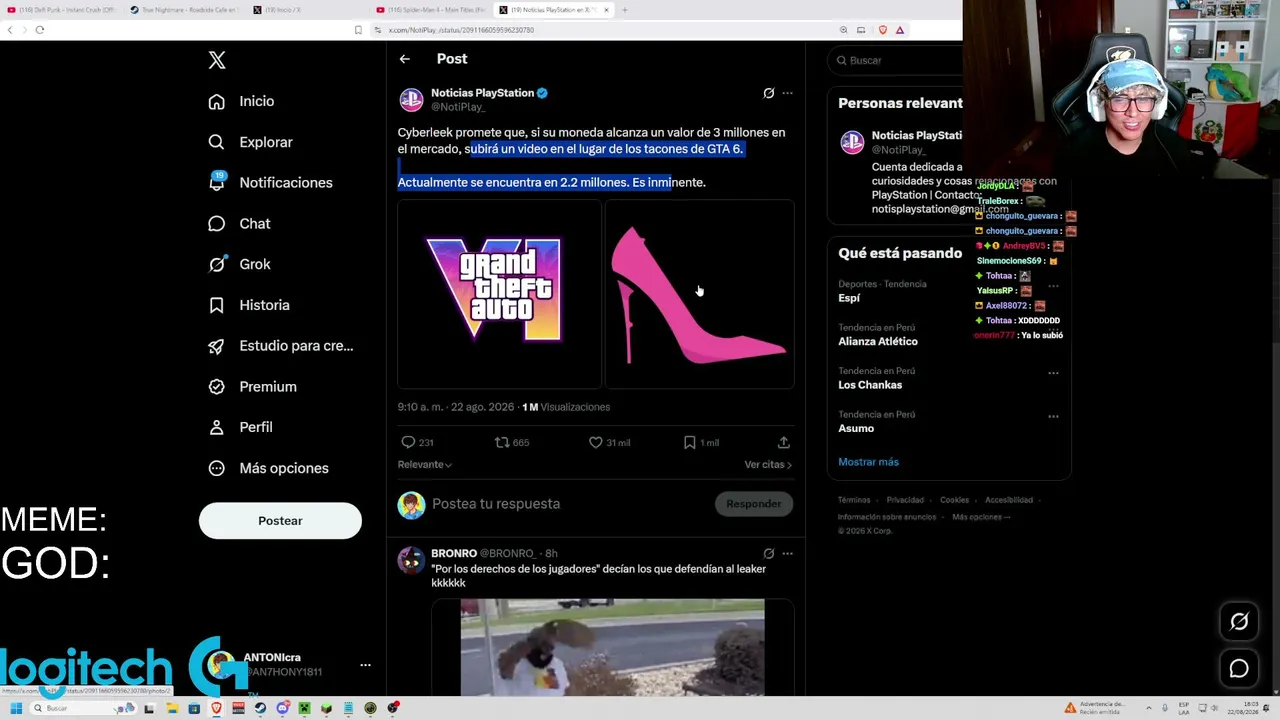Open the main post's more options menu
1280x720 pixels.
coord(787,93)
